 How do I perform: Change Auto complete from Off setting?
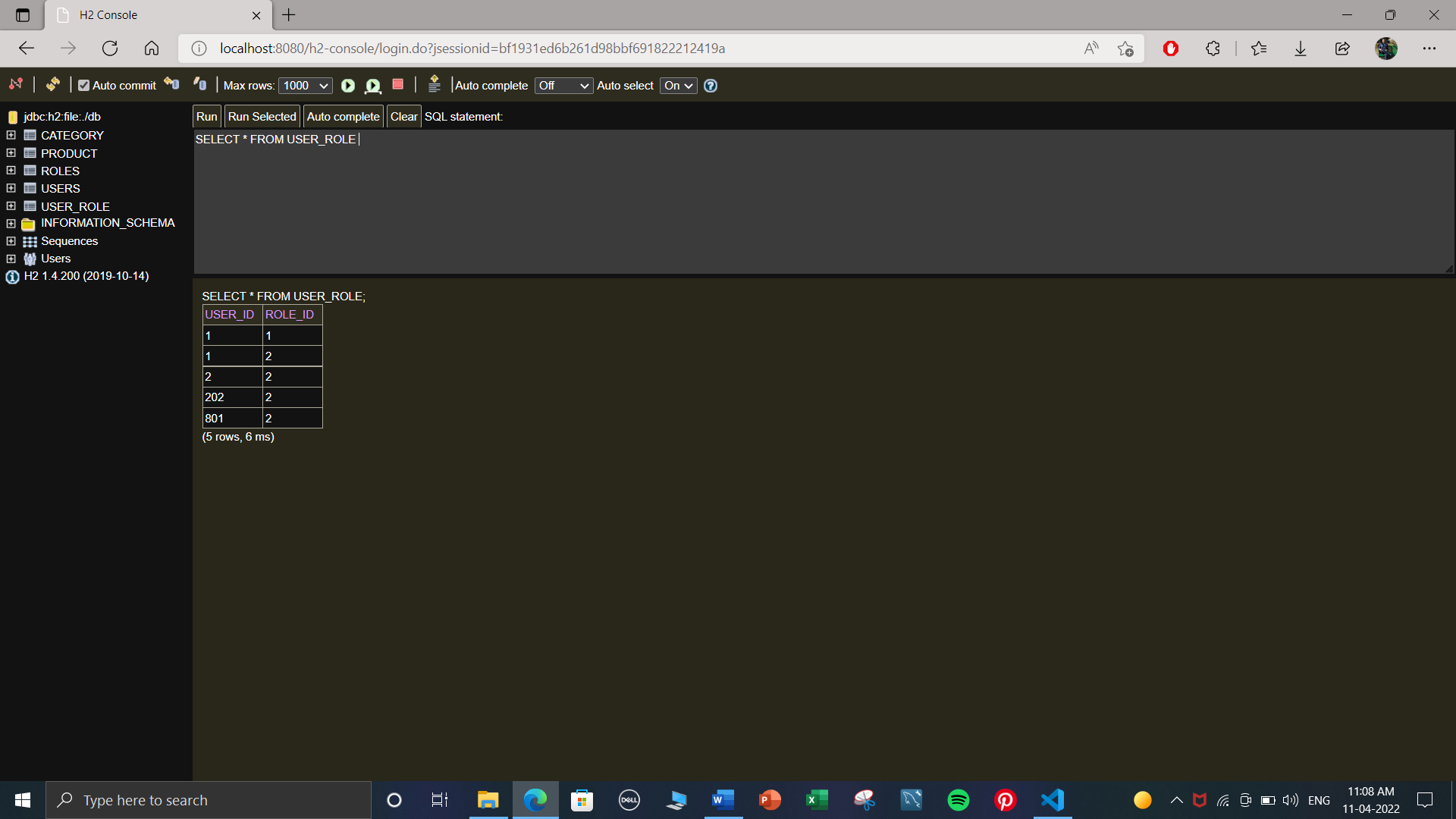click(563, 86)
